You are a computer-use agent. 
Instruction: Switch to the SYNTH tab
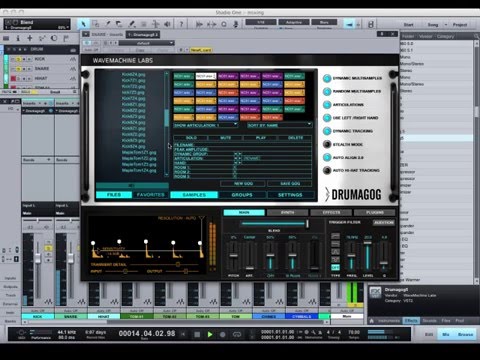[x=287, y=212]
